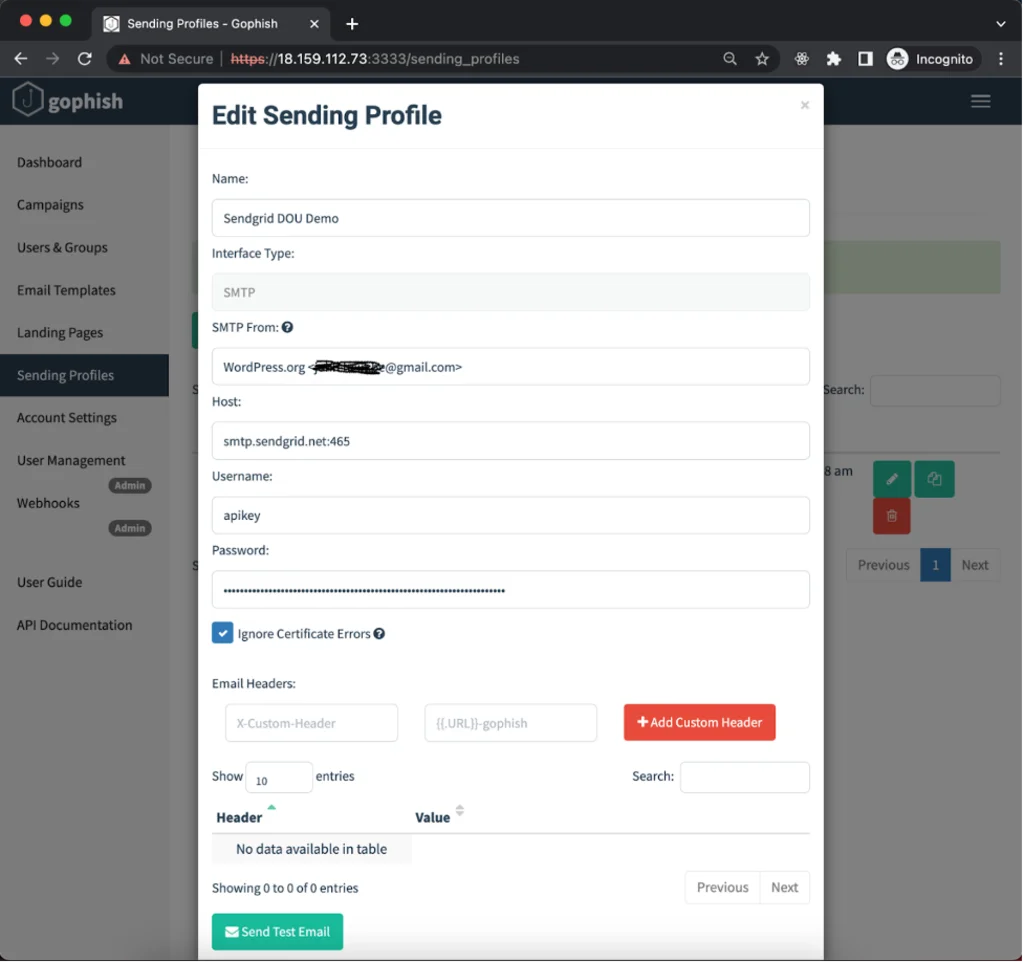Click the SMTP From help icon
This screenshot has width=1024, height=962.
pyautogui.click(x=287, y=327)
